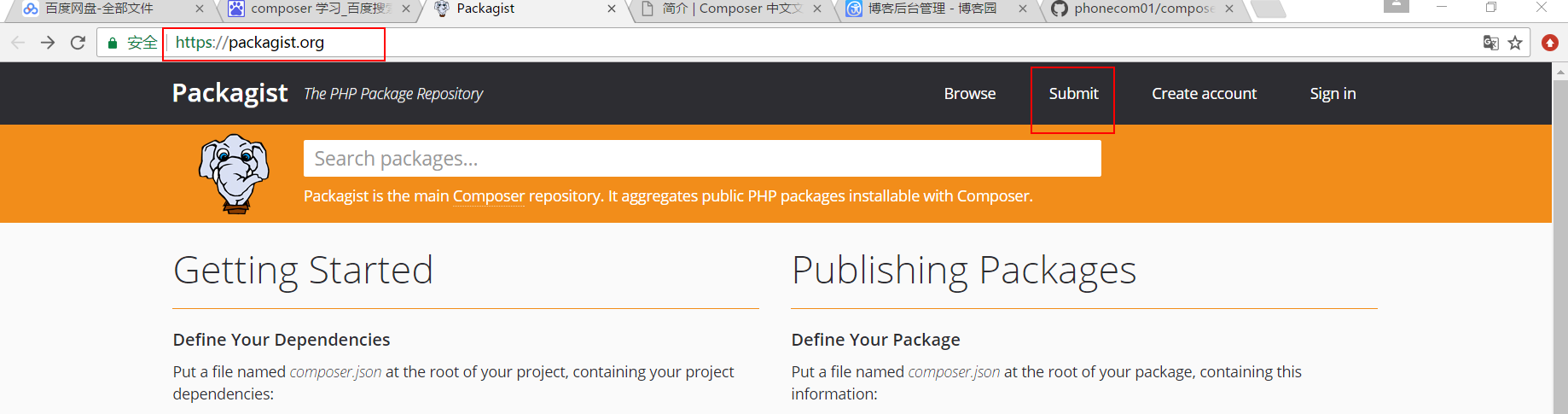Click the Define Your Dependencies heading

pos(282,340)
